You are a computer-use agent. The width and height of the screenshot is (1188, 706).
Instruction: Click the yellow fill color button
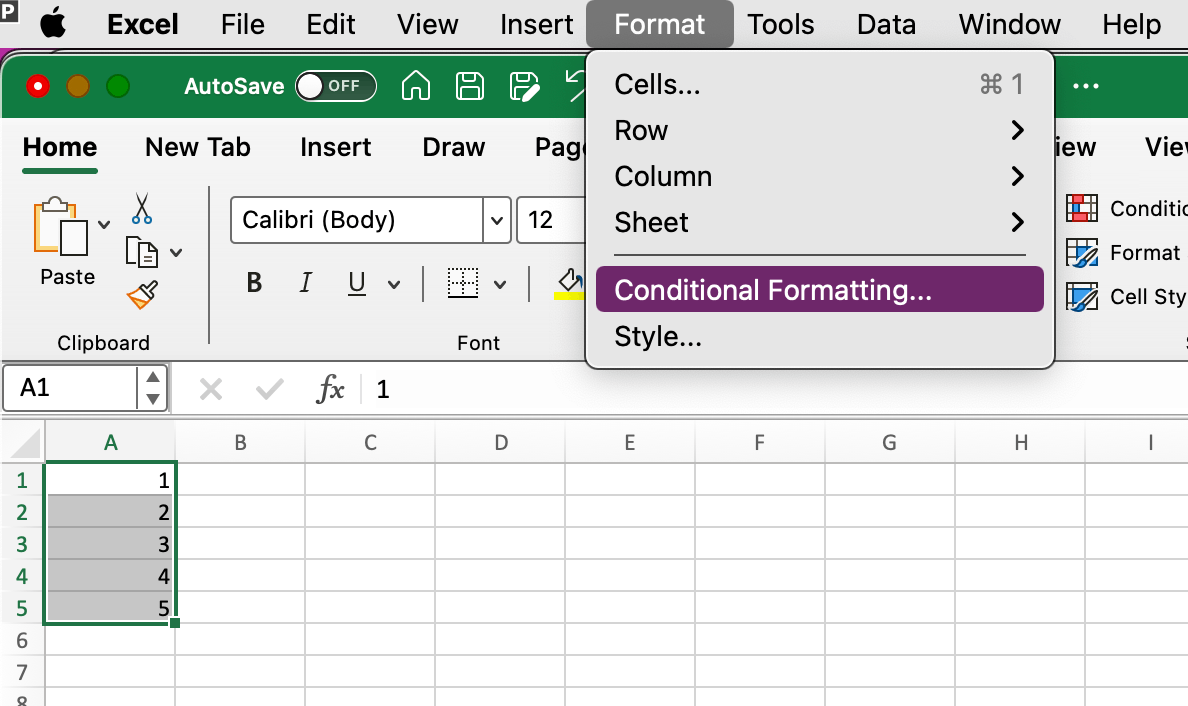pos(569,283)
